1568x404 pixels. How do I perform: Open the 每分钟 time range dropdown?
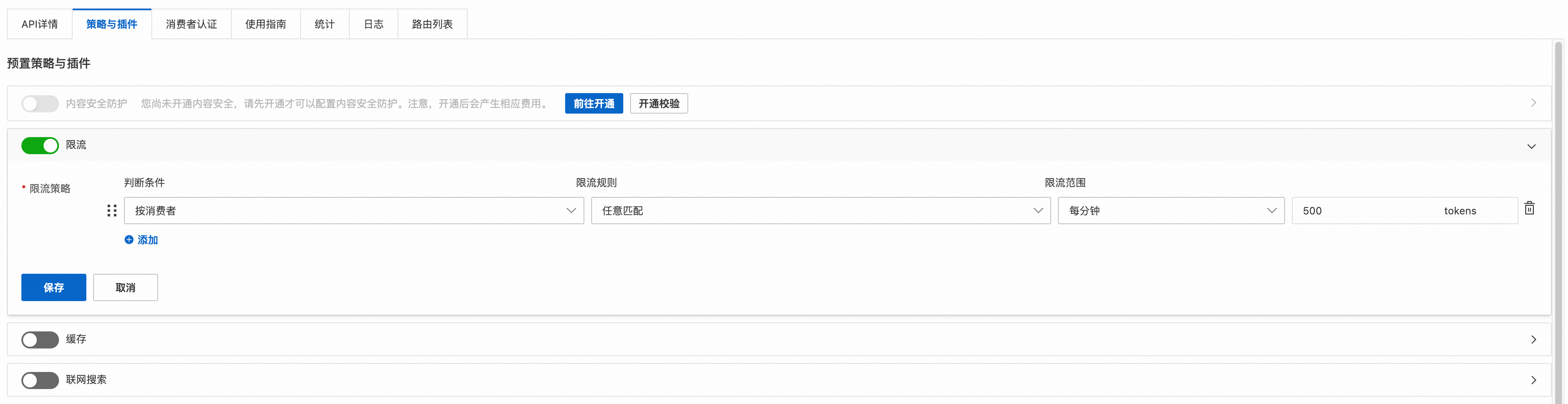1170,211
